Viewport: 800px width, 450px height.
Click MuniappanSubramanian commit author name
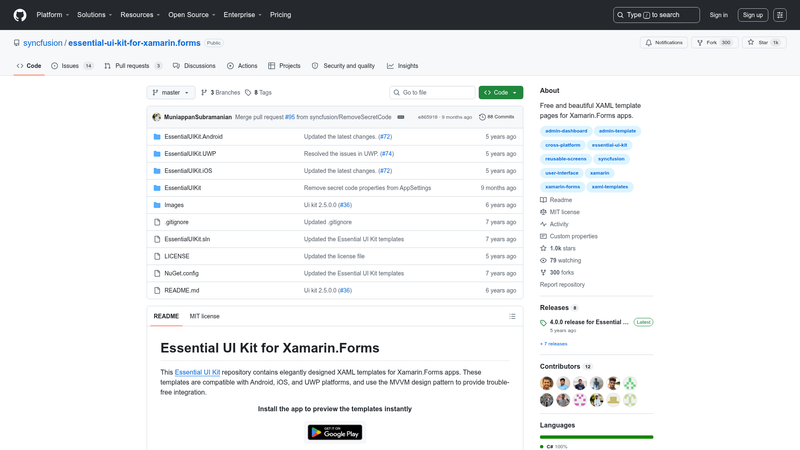point(198,117)
